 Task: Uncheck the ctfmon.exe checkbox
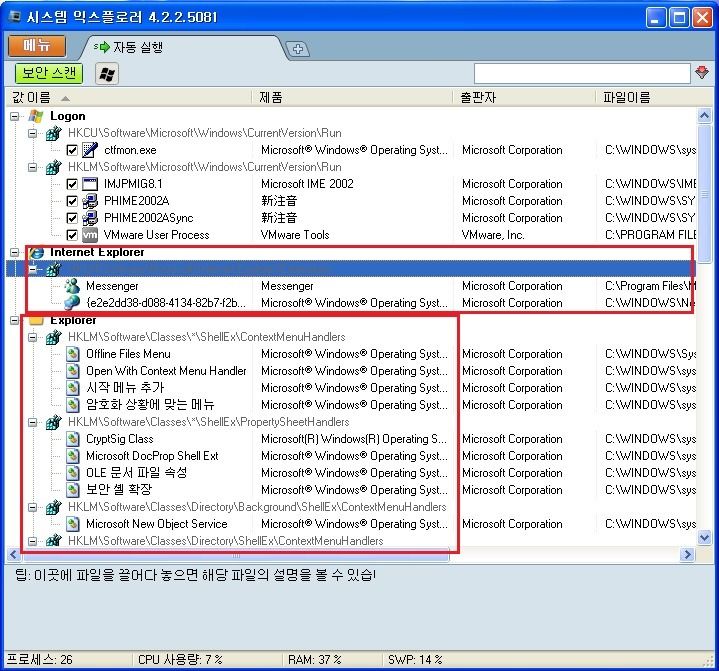tap(72, 150)
